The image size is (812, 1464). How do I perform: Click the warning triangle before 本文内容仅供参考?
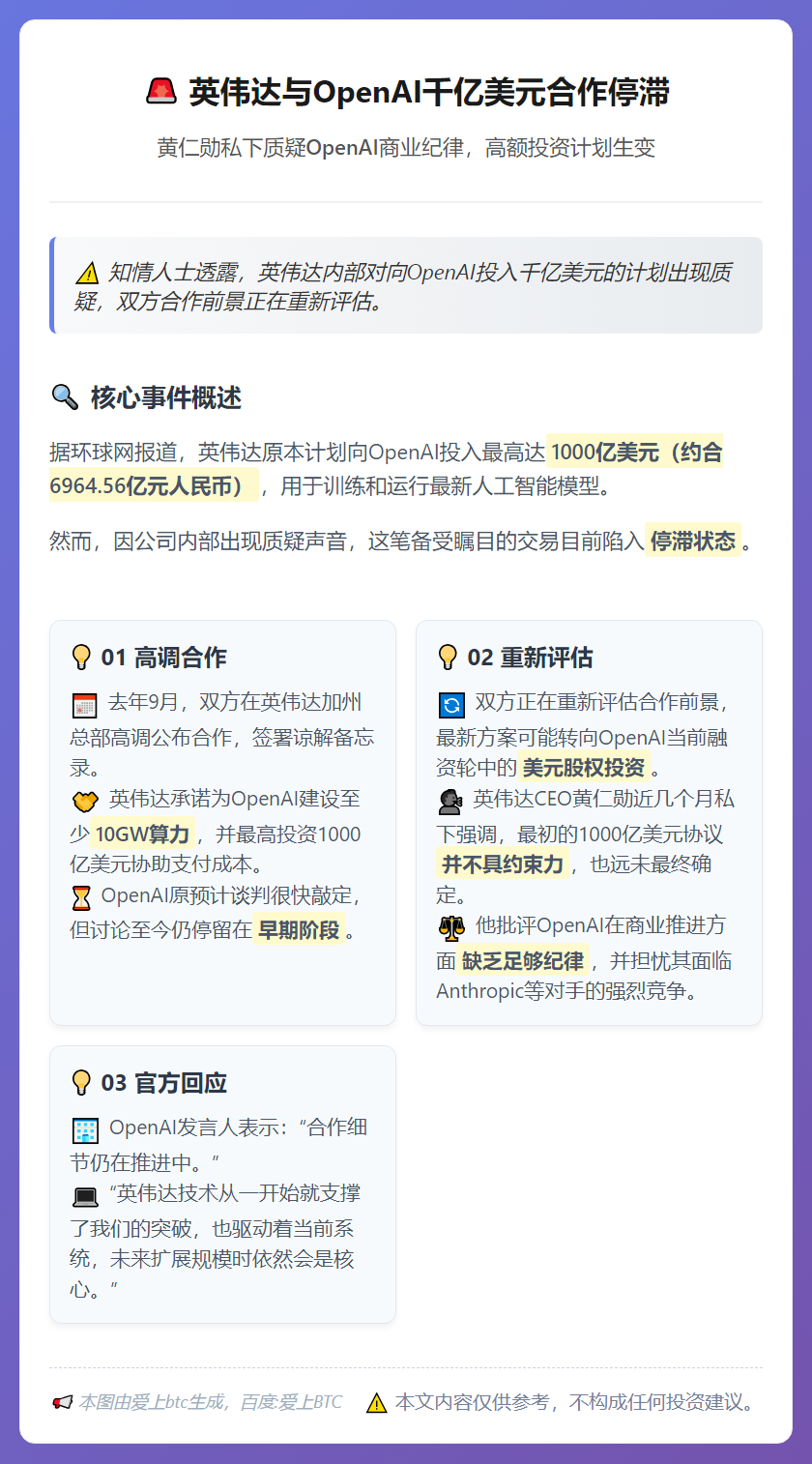pyautogui.click(x=377, y=1402)
